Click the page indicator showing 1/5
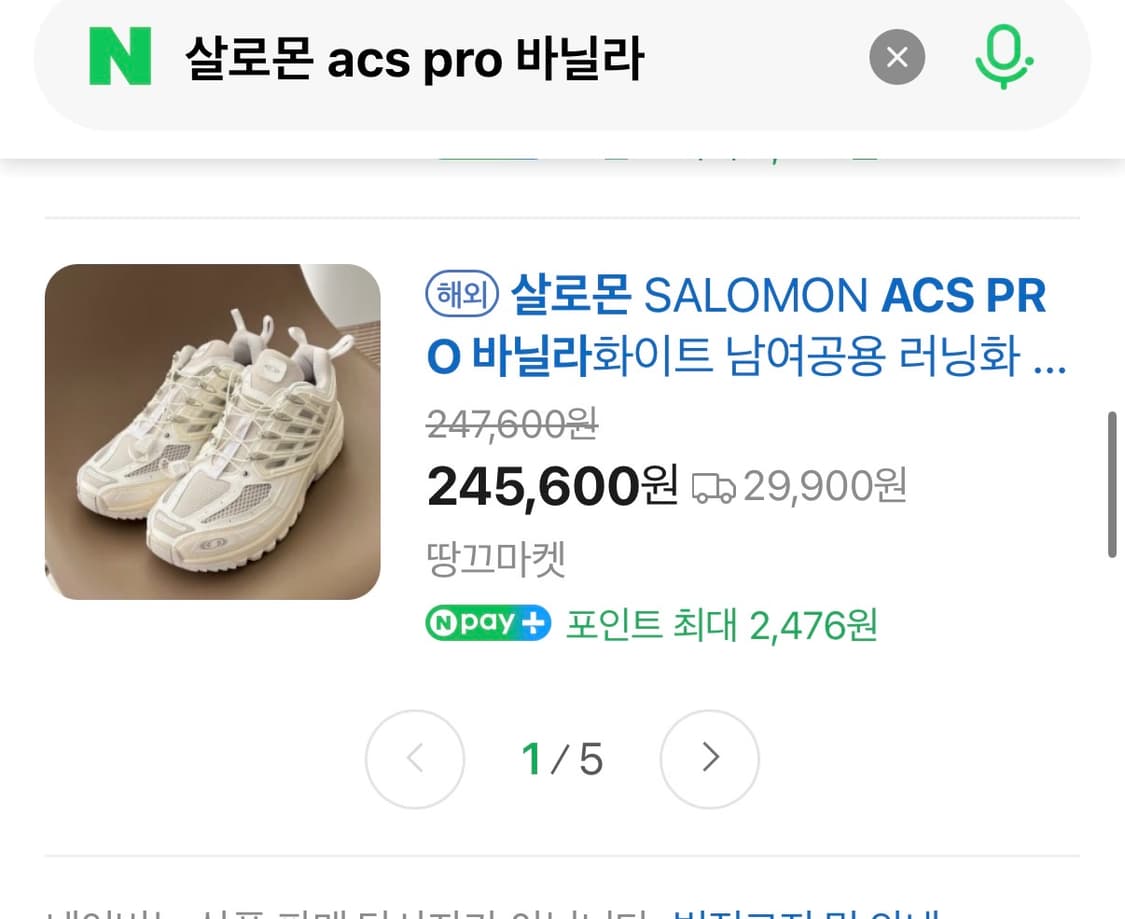 pos(562,759)
